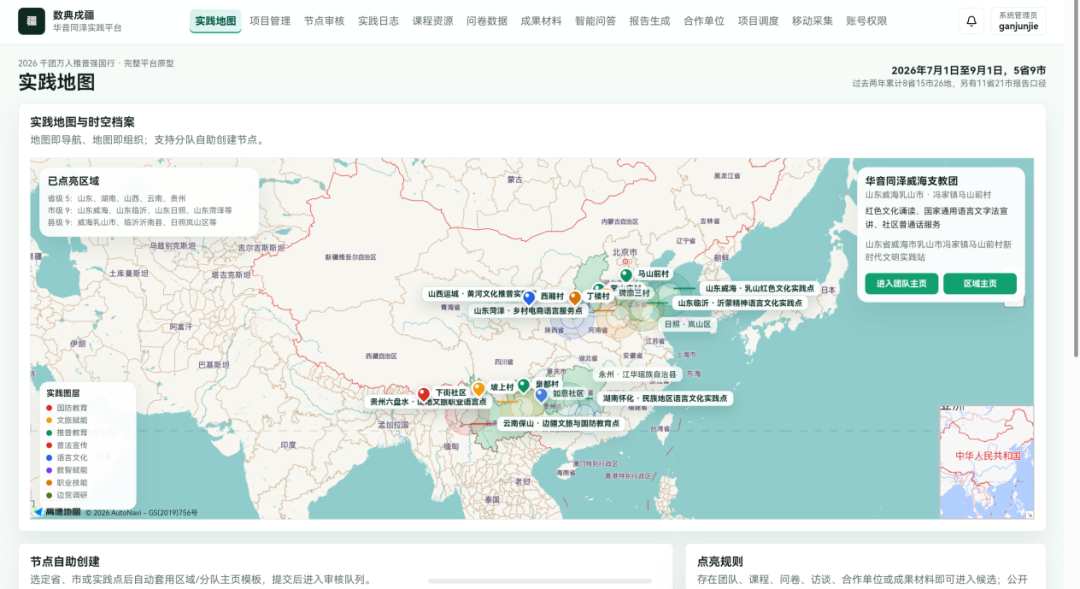Click the 数典戍疆 platform logo icon

[x=31, y=21]
